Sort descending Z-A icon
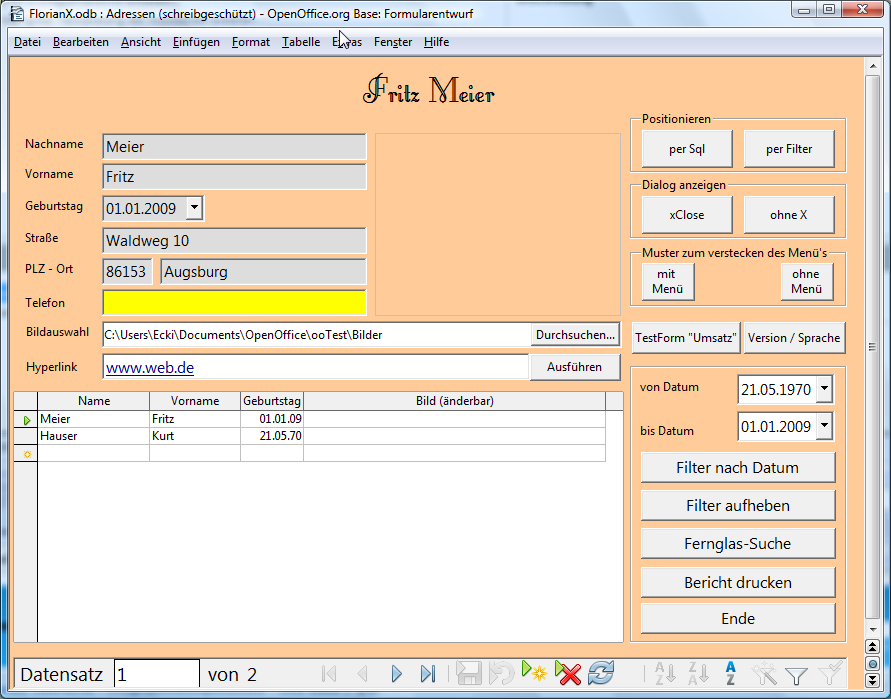The image size is (891, 699). pos(698,673)
